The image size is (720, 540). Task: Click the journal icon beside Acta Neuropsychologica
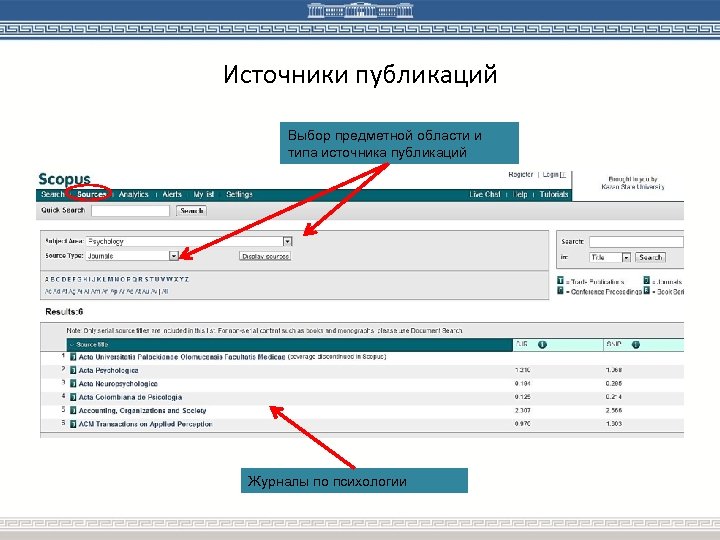(x=73, y=383)
